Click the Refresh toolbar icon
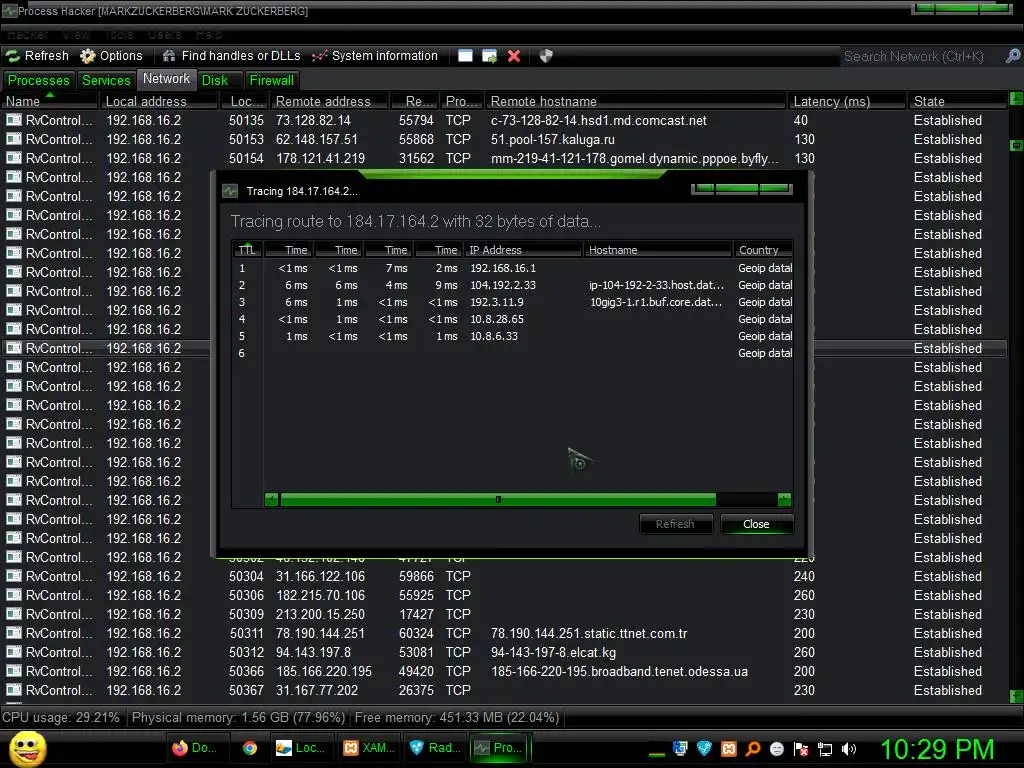This screenshot has height=768, width=1024. (x=14, y=56)
